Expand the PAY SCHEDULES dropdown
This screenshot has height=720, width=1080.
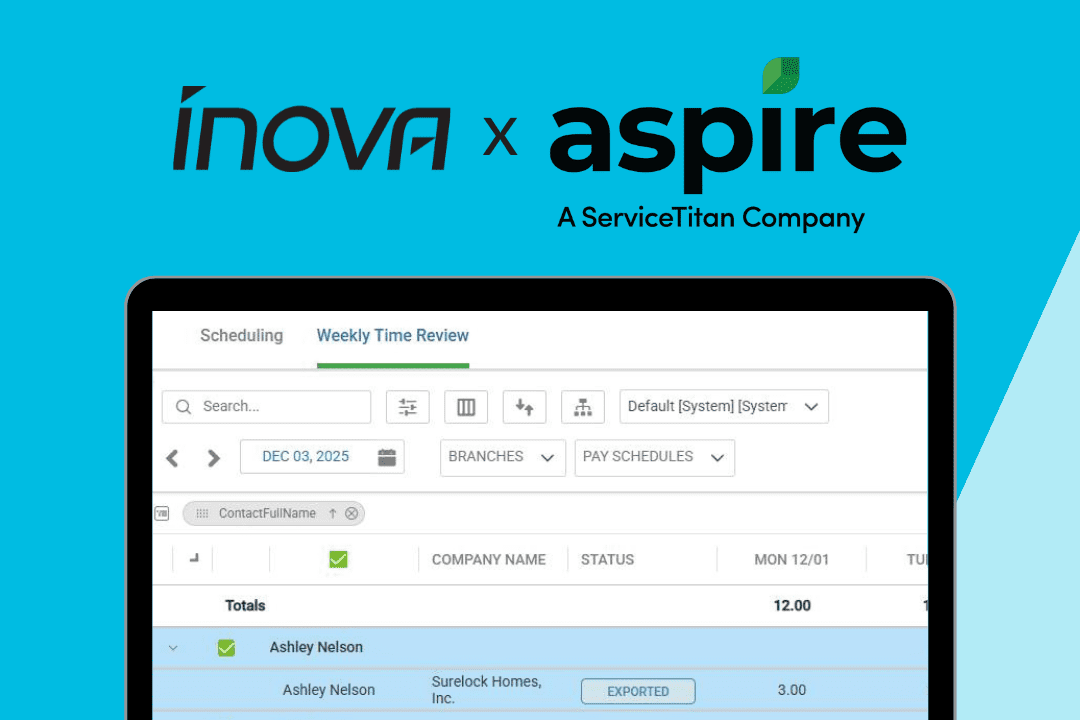click(654, 457)
